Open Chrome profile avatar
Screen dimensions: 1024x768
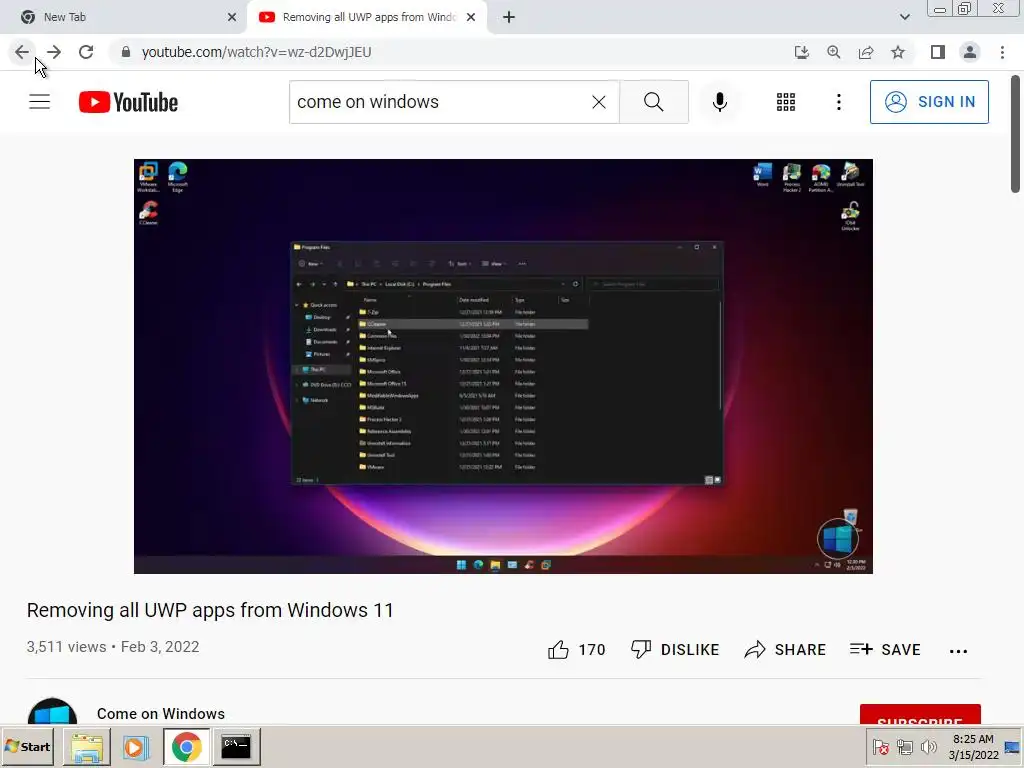point(970,52)
